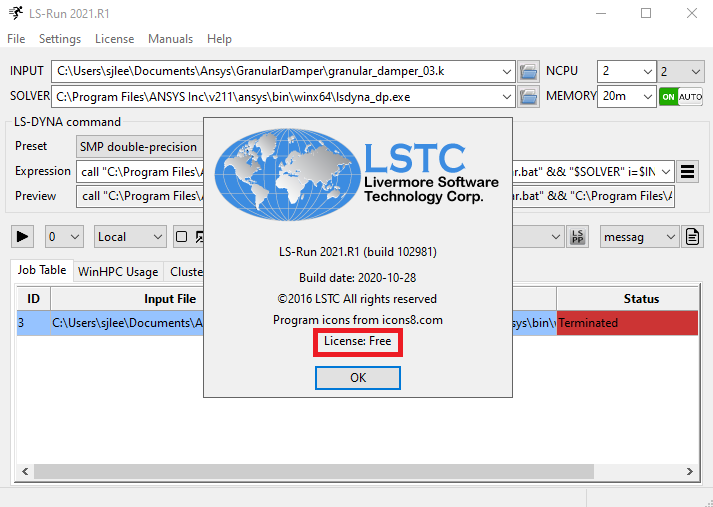Viewport: 713px width, 507px height.
Task: Open the Expression options hamburger menu
Action: point(687,171)
